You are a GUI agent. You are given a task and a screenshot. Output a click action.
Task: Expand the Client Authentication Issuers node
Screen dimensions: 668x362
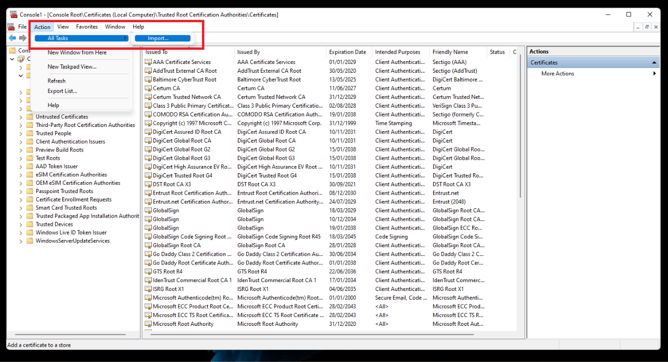[x=20, y=142]
